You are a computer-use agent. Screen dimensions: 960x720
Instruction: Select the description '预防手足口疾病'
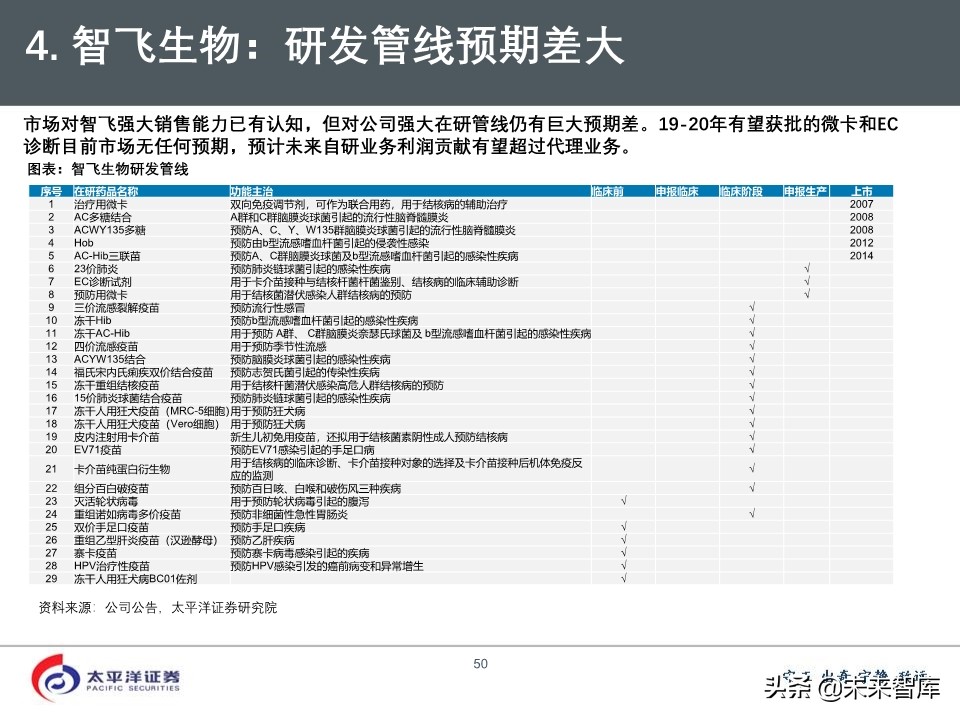click(x=268, y=527)
